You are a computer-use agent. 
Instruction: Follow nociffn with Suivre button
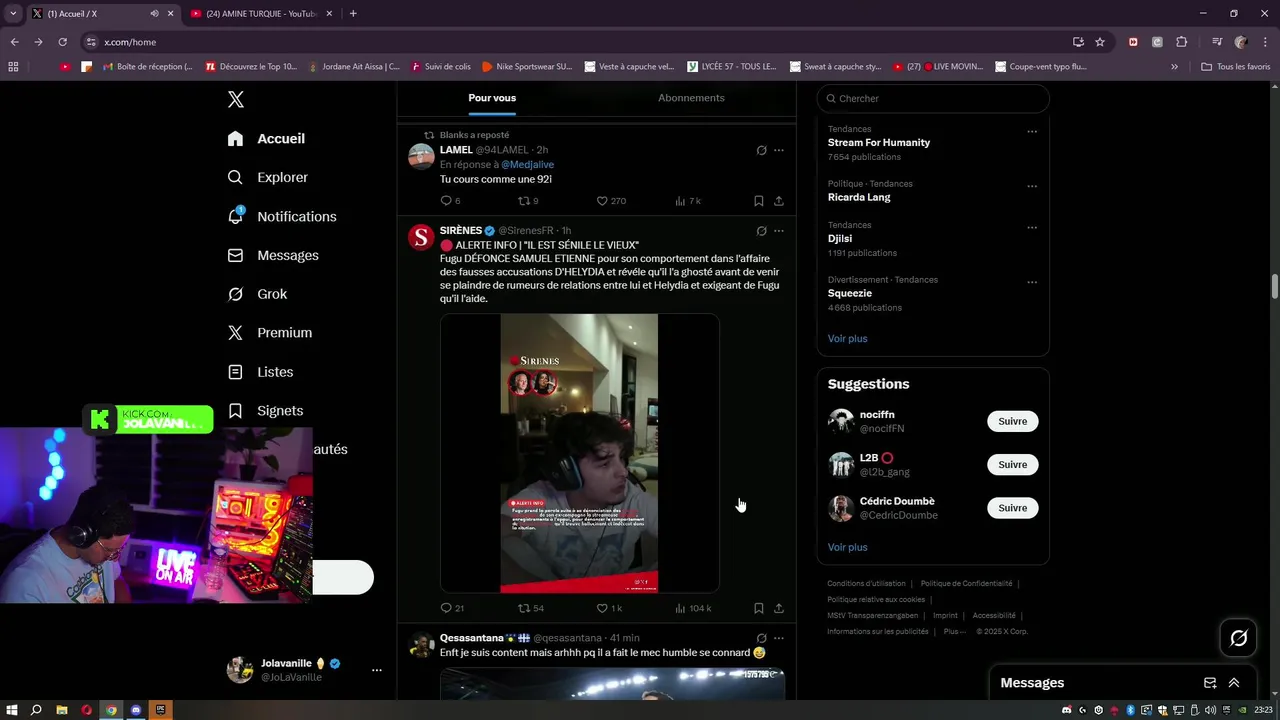click(1012, 421)
